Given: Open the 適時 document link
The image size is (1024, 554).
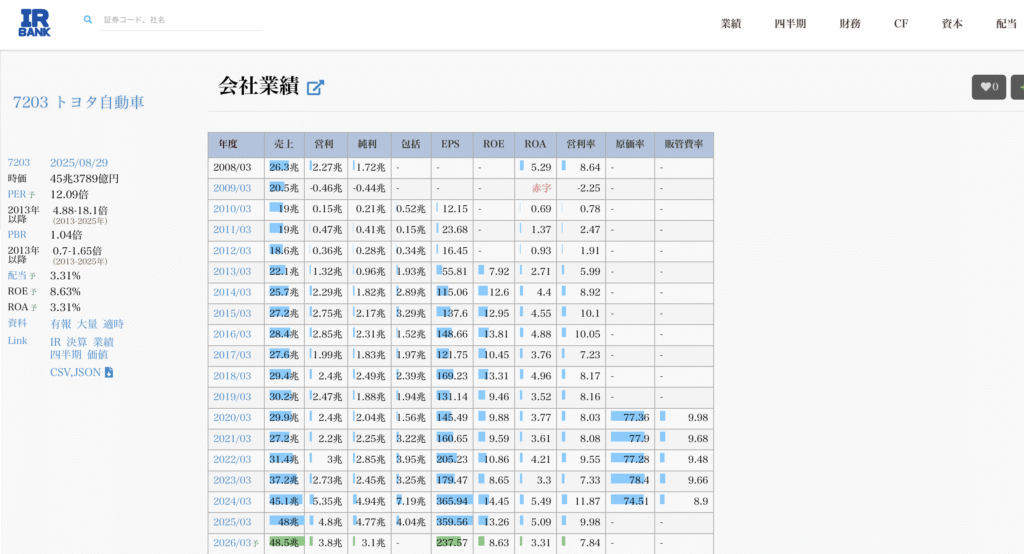Looking at the screenshot, I should pyautogui.click(x=113, y=324).
